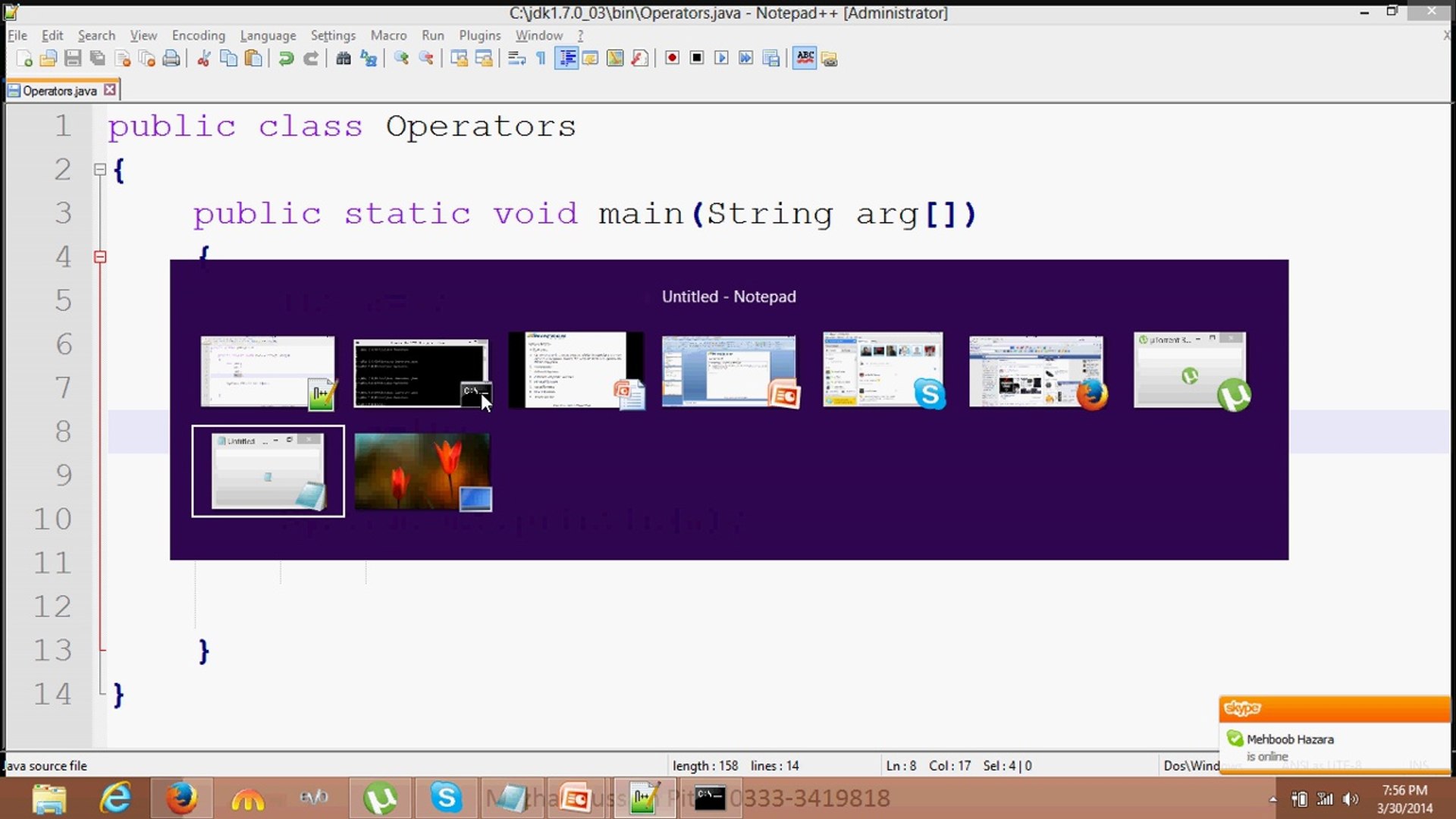Enable synchronized vertical scrolling icon
The width and height of the screenshot is (1456, 819).
459,58
